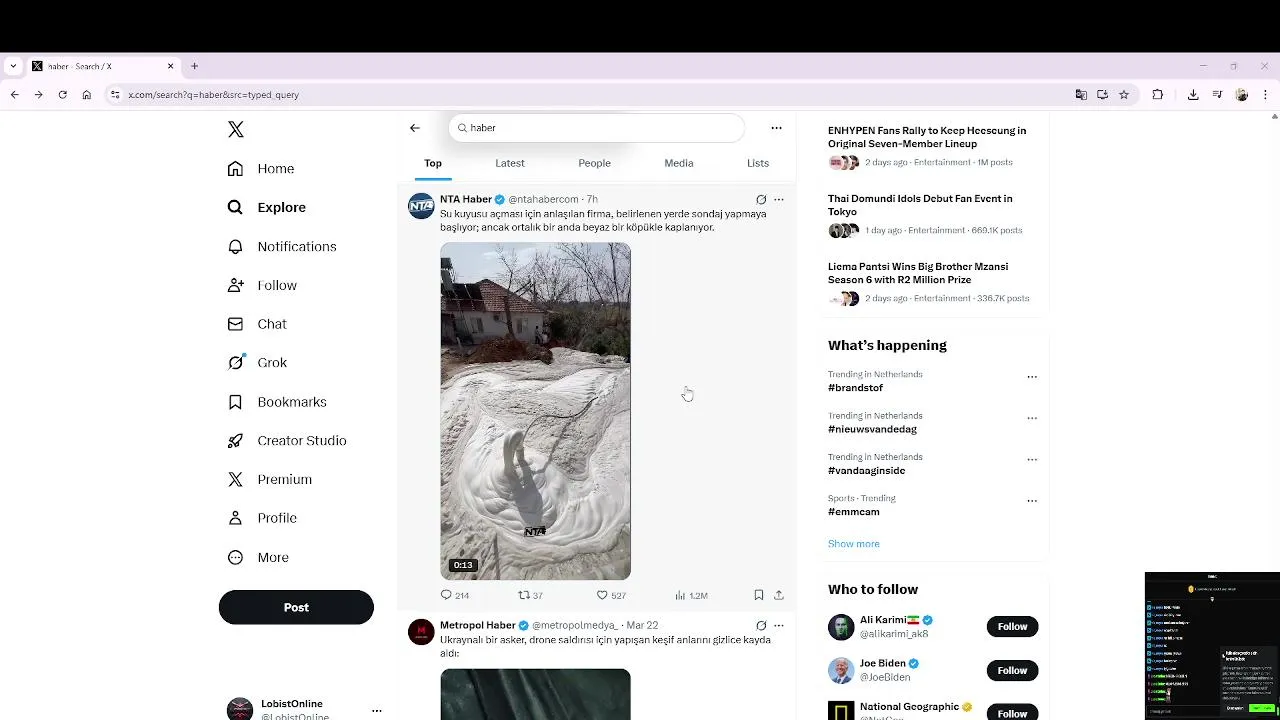Repost NTA Haber post (37)
The width and height of the screenshot is (1280, 720).
pyautogui.click(x=530, y=595)
